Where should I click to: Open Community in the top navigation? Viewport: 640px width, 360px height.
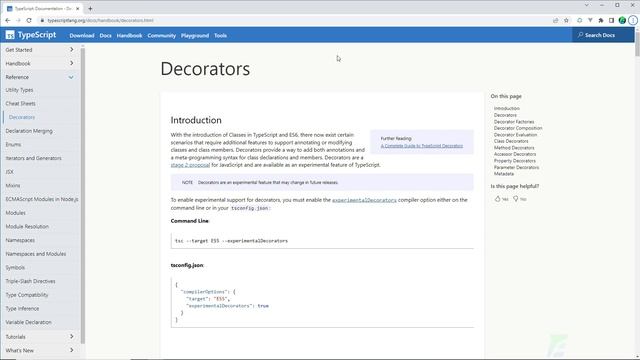click(x=162, y=36)
